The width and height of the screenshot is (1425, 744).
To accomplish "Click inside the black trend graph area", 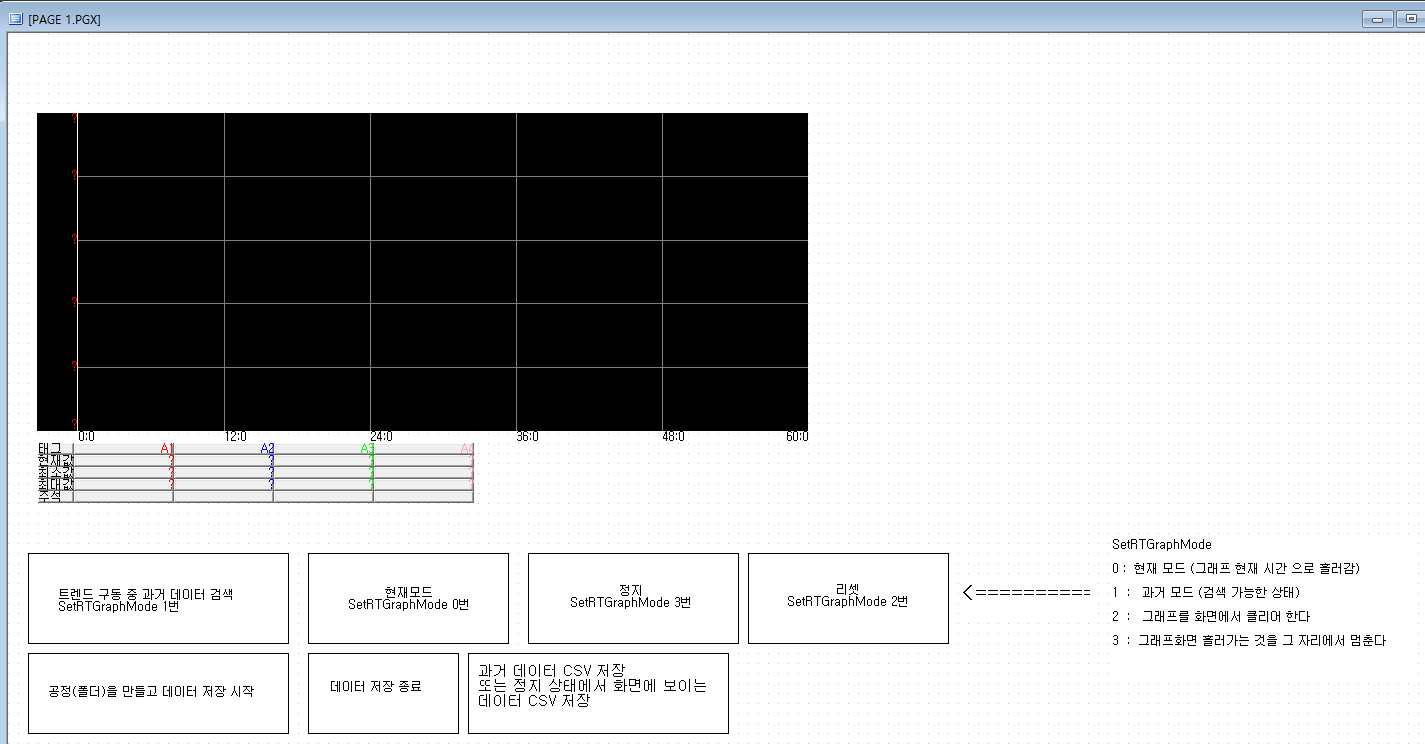I will (440, 270).
